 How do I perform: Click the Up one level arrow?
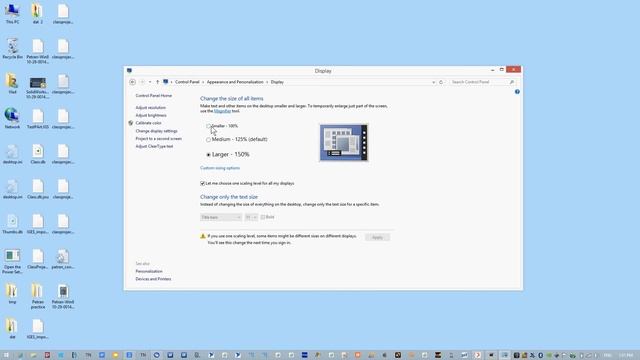click(x=158, y=82)
